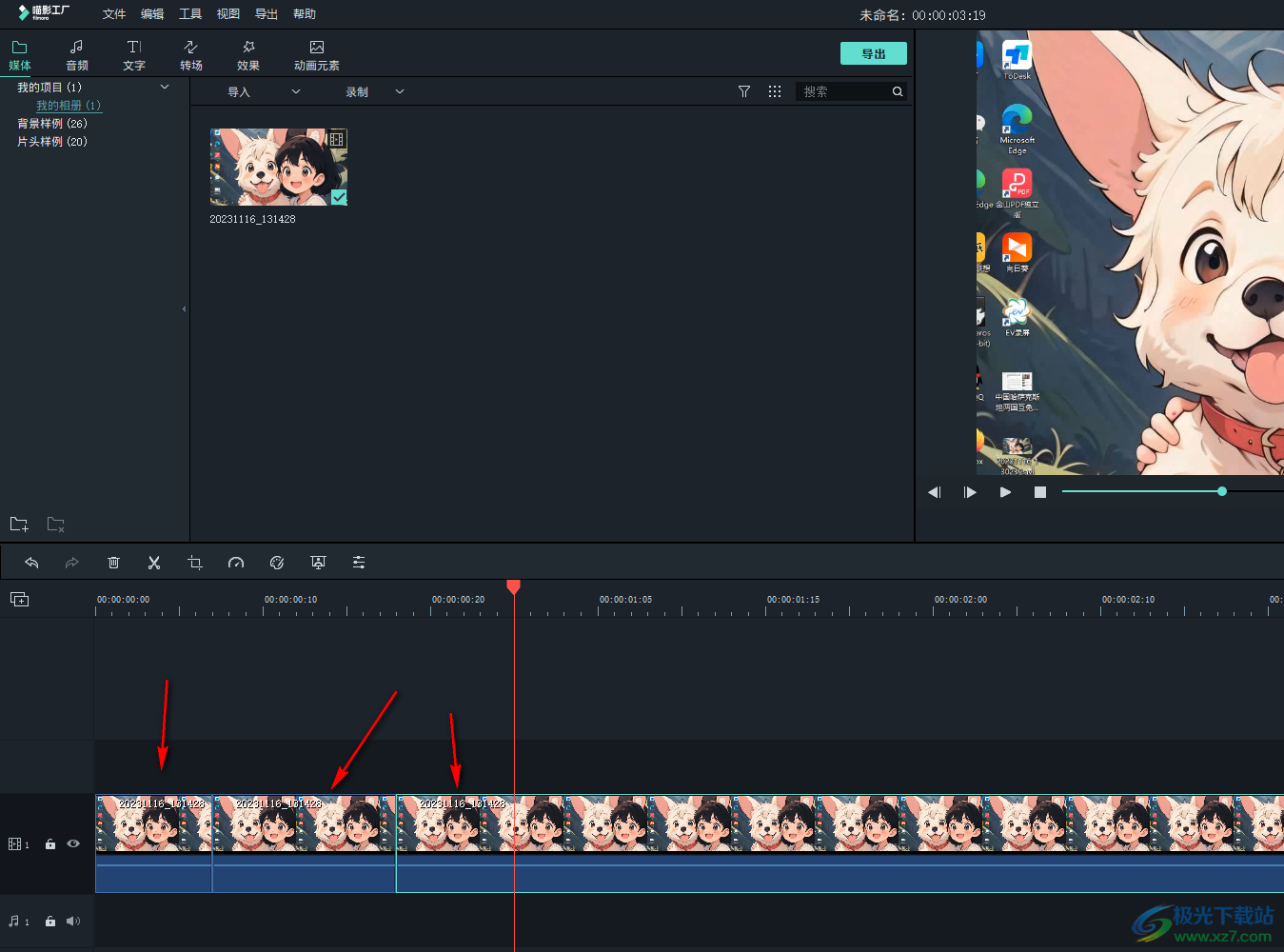Screen dimensions: 1284x952
Task: Click the video track 1 filmstrip icon
Action: tap(14, 844)
